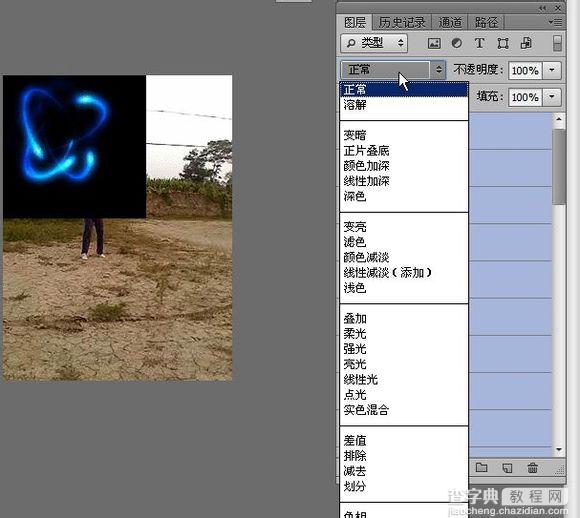This screenshot has width=580, height=518.
Task: Select 溶解 blend mode
Action: (x=404, y=105)
